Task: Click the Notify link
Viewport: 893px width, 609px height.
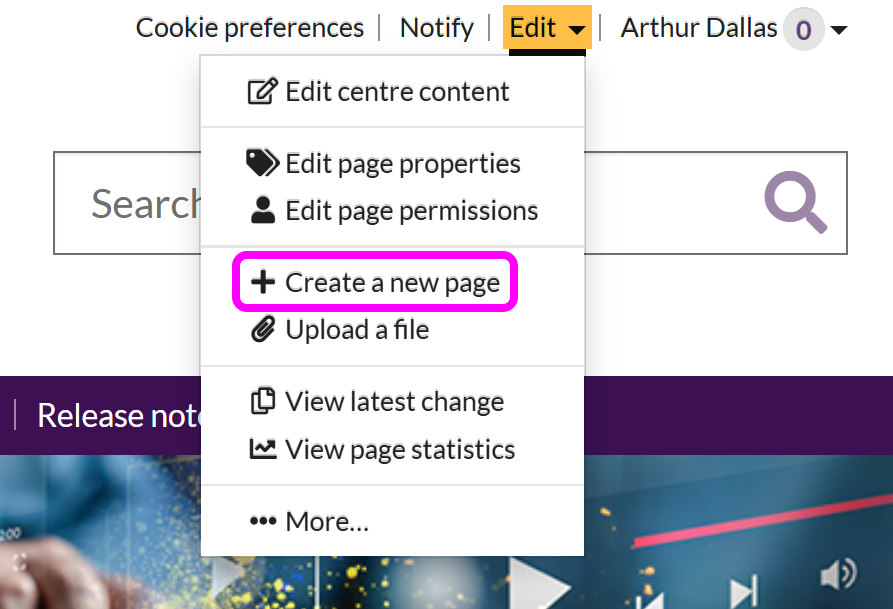Action: click(436, 28)
